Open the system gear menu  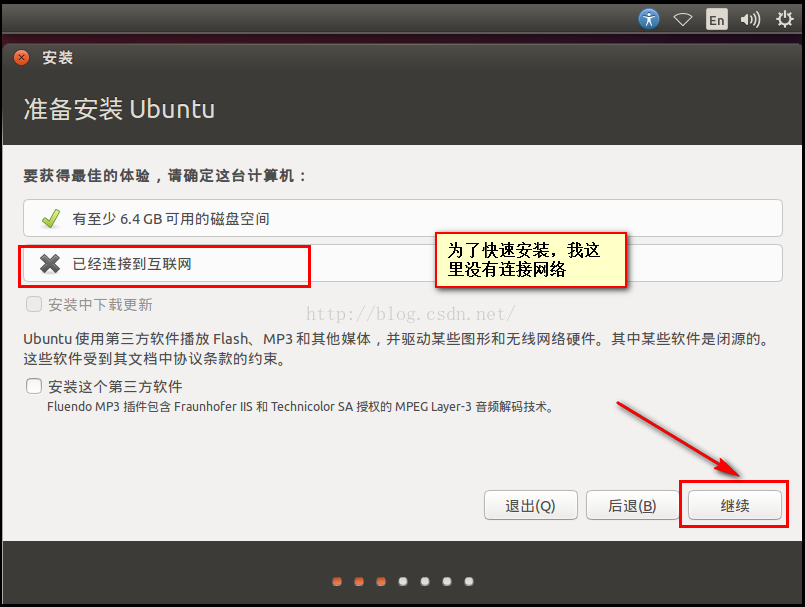pyautogui.click(x=784, y=20)
